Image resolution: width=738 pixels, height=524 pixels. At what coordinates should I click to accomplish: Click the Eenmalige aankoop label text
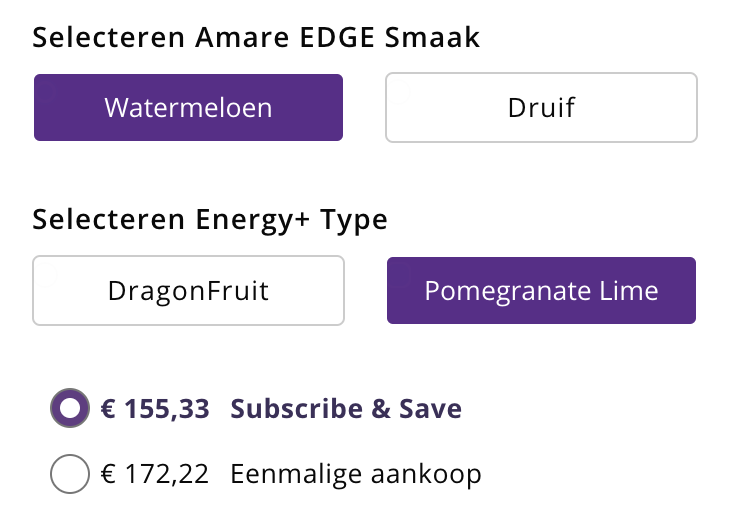click(x=356, y=474)
